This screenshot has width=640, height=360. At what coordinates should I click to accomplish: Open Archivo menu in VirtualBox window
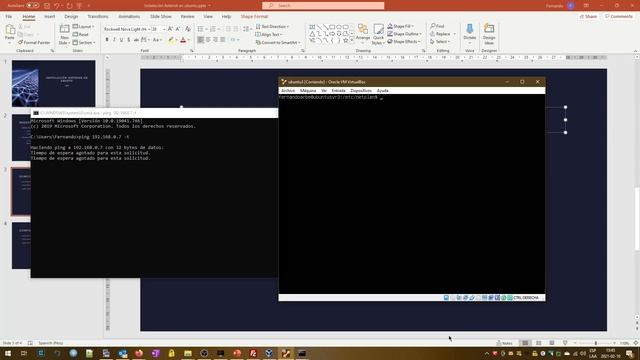click(288, 91)
